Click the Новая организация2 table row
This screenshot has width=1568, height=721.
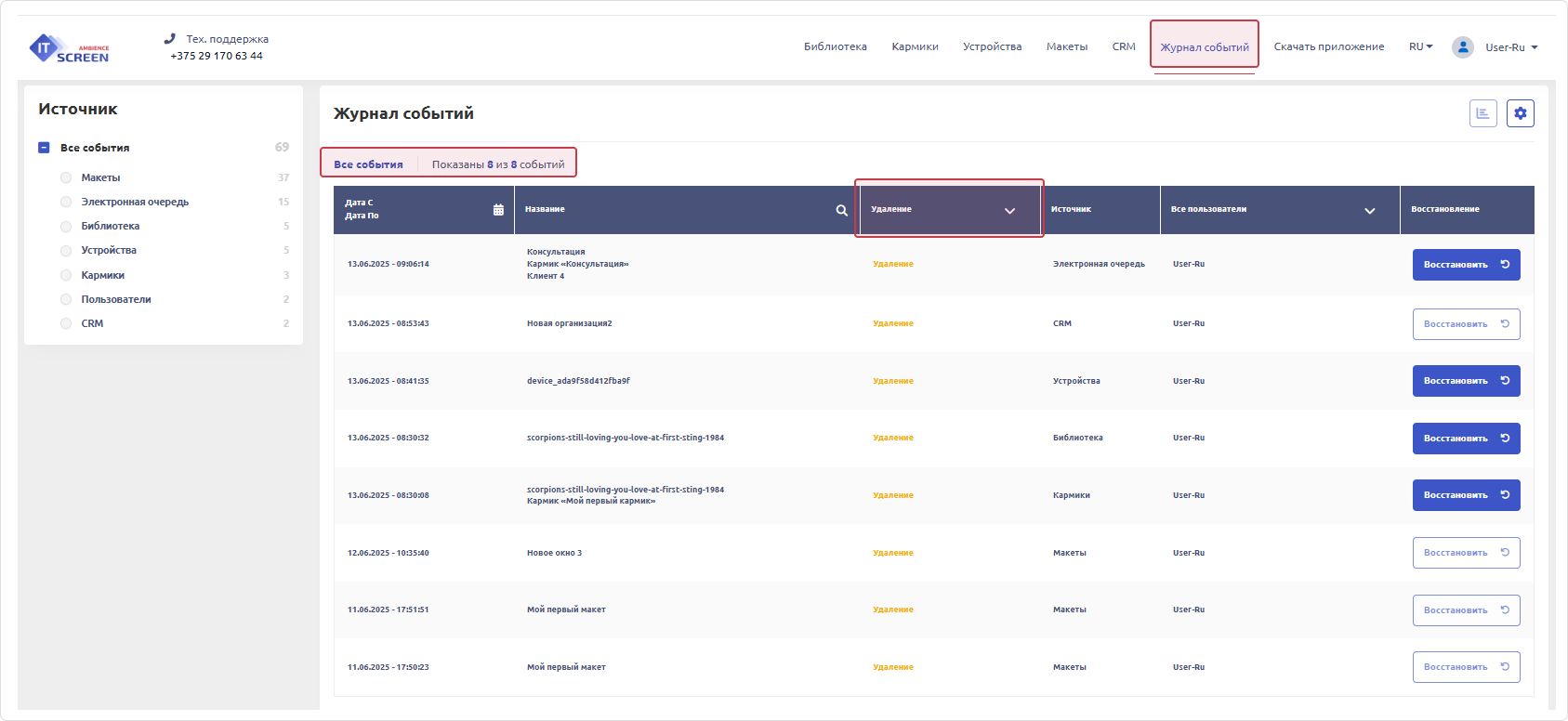569,323
